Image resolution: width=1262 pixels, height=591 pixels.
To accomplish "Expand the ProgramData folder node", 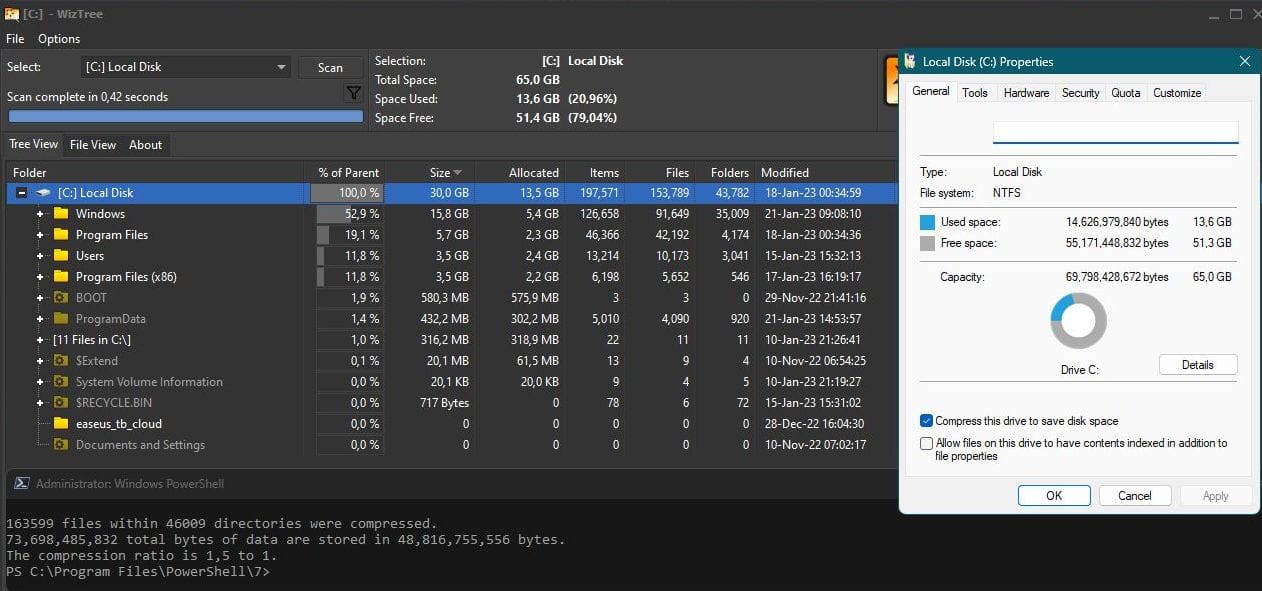I will coord(40,319).
